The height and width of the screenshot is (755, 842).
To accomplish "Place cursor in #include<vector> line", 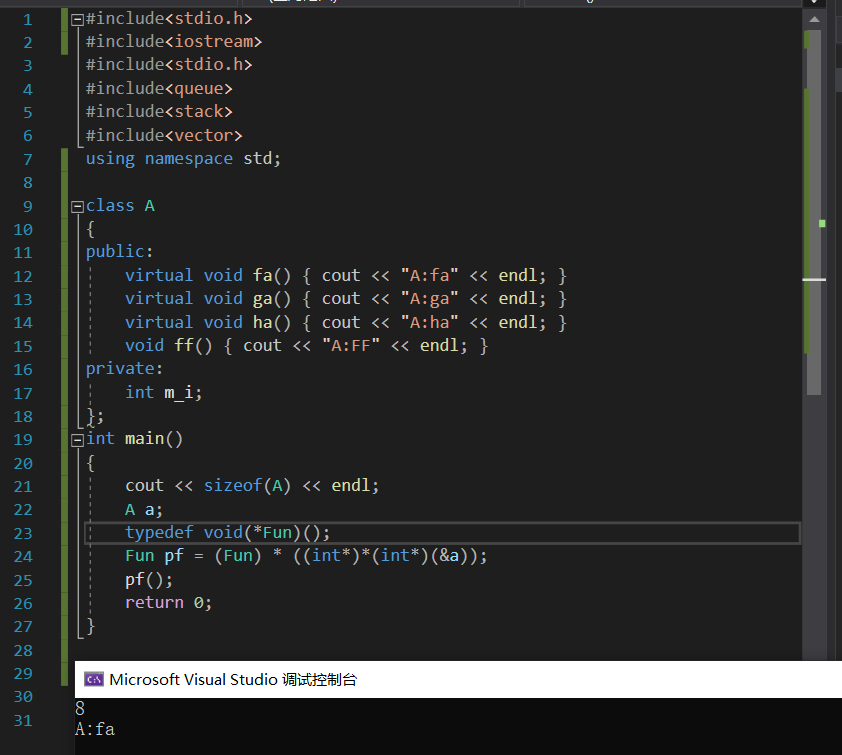I will click(164, 135).
